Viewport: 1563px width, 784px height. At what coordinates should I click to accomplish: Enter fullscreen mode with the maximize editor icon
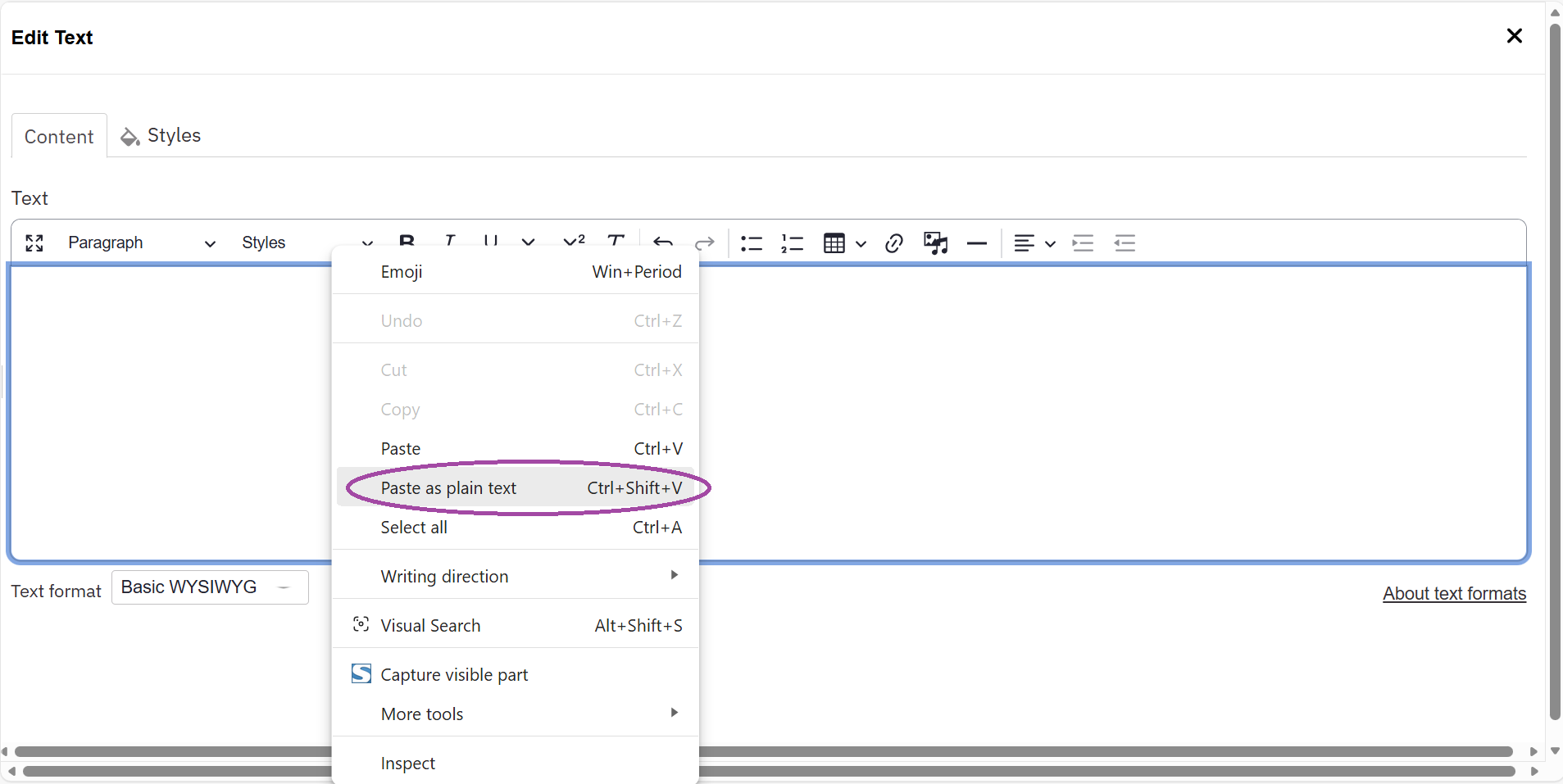[33, 243]
